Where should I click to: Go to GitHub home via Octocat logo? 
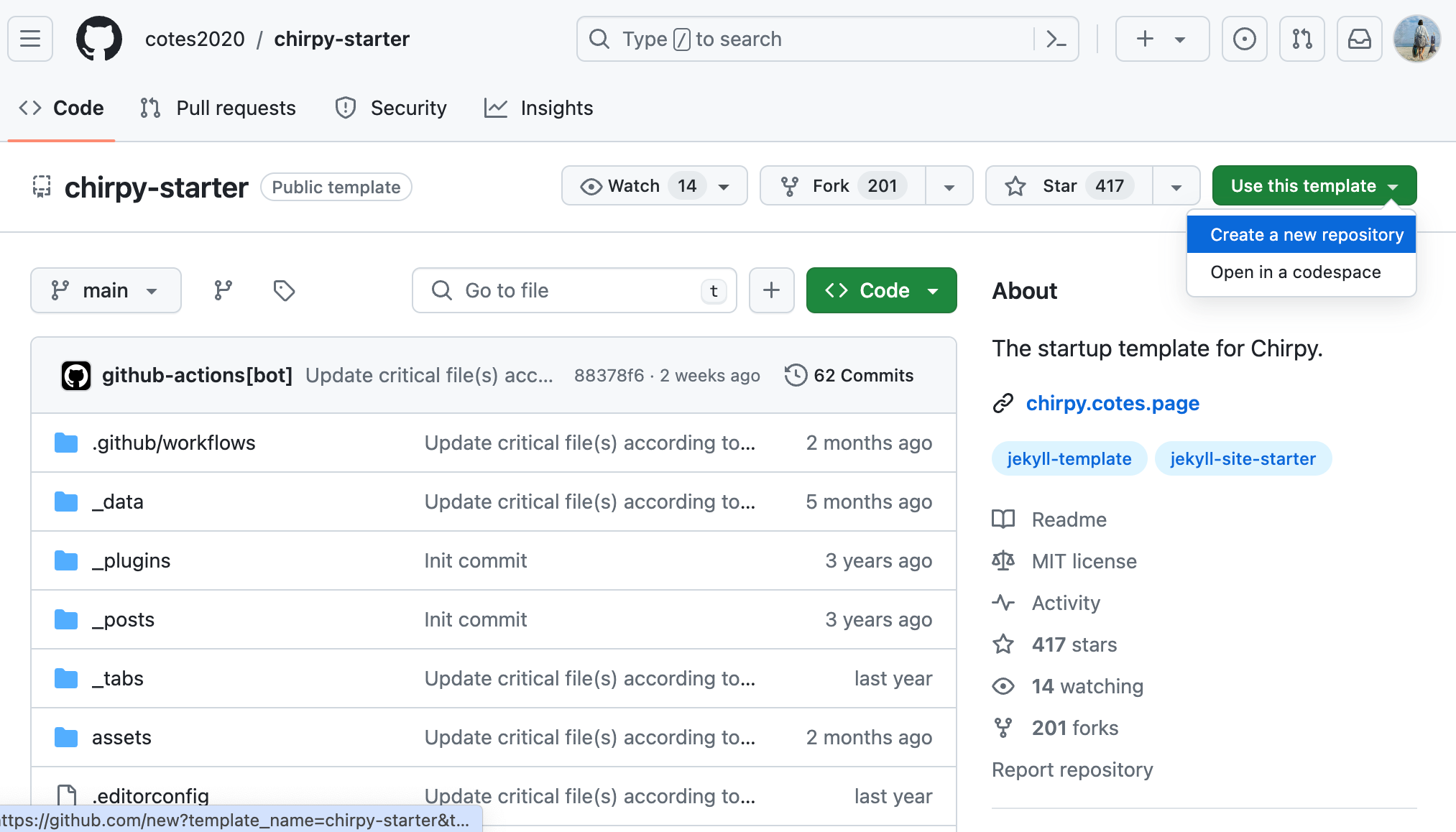click(99, 39)
